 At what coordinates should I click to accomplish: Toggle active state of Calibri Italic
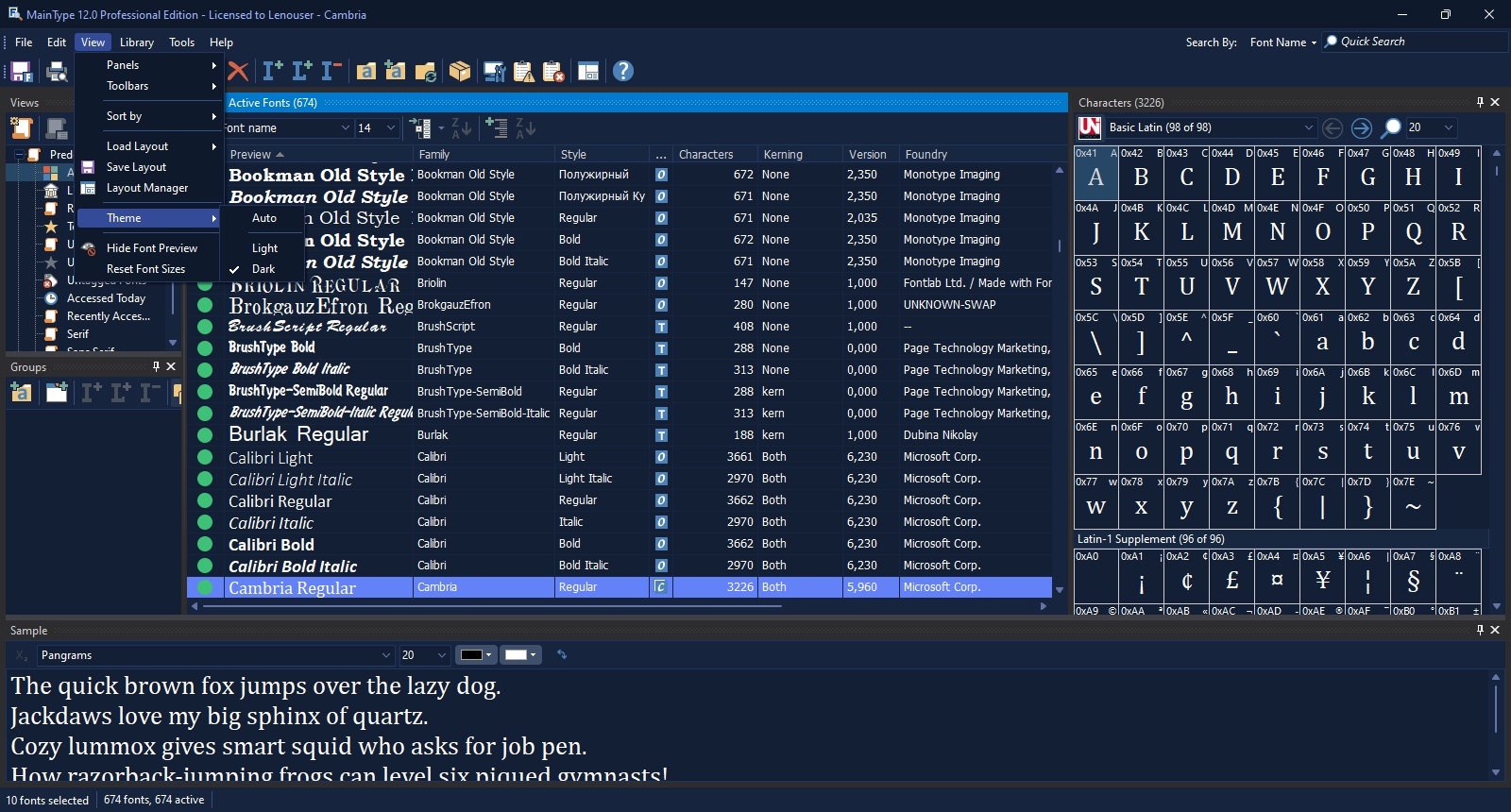click(x=204, y=522)
